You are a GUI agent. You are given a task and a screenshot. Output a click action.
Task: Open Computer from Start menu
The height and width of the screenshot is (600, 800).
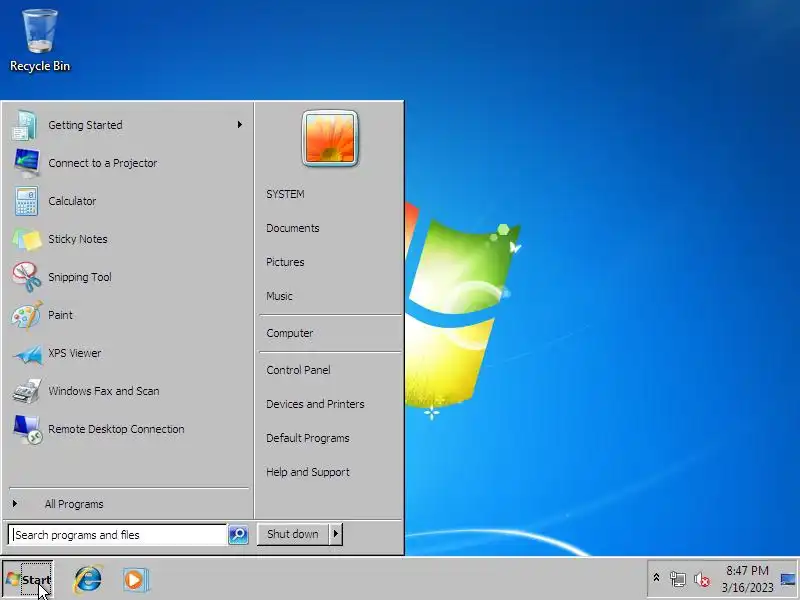(x=290, y=333)
